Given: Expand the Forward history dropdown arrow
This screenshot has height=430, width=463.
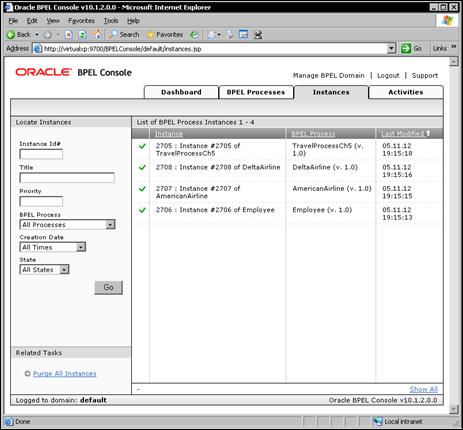Looking at the screenshot, I should (x=58, y=35).
